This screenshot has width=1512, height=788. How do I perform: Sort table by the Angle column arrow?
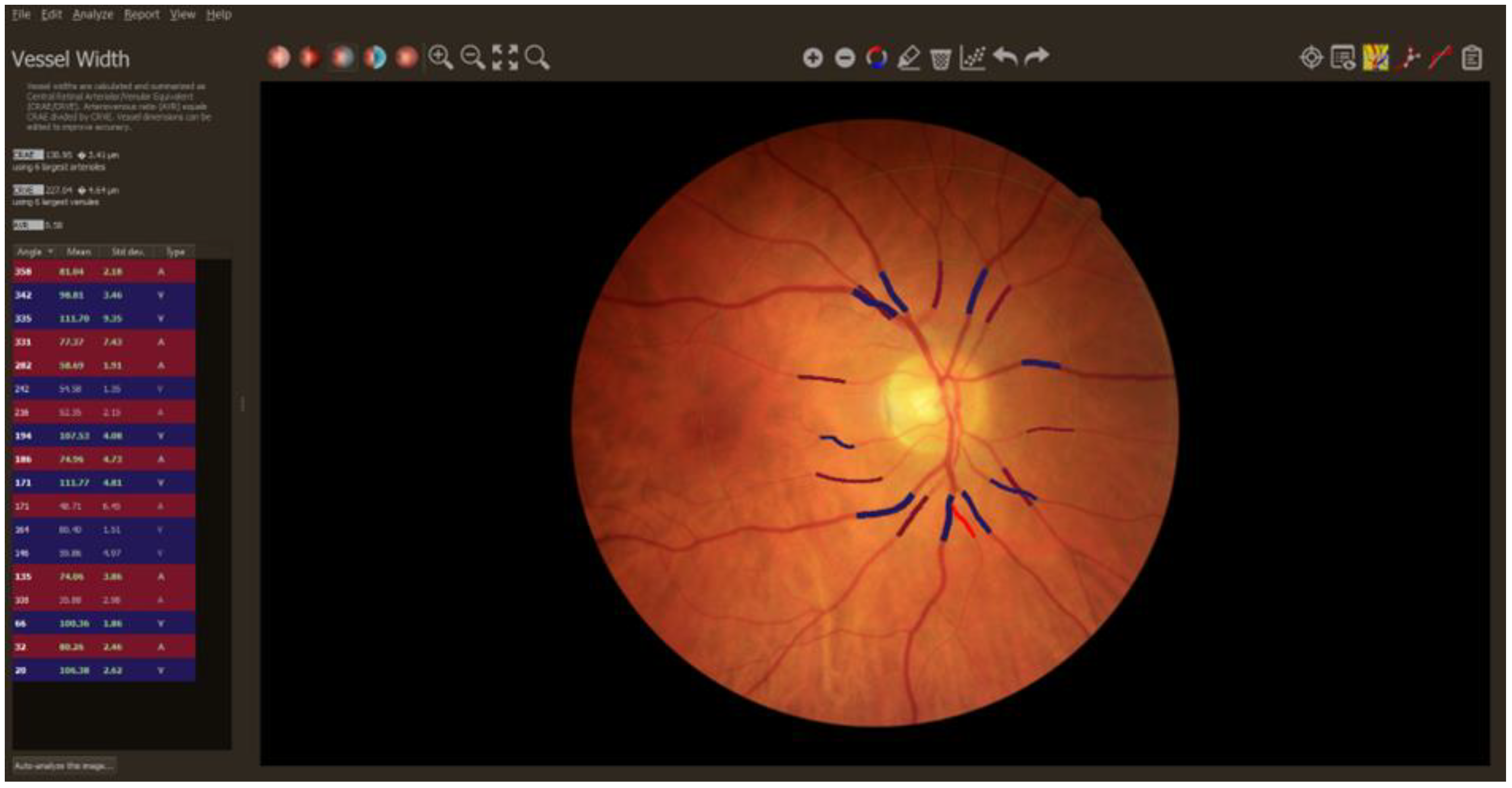point(50,251)
